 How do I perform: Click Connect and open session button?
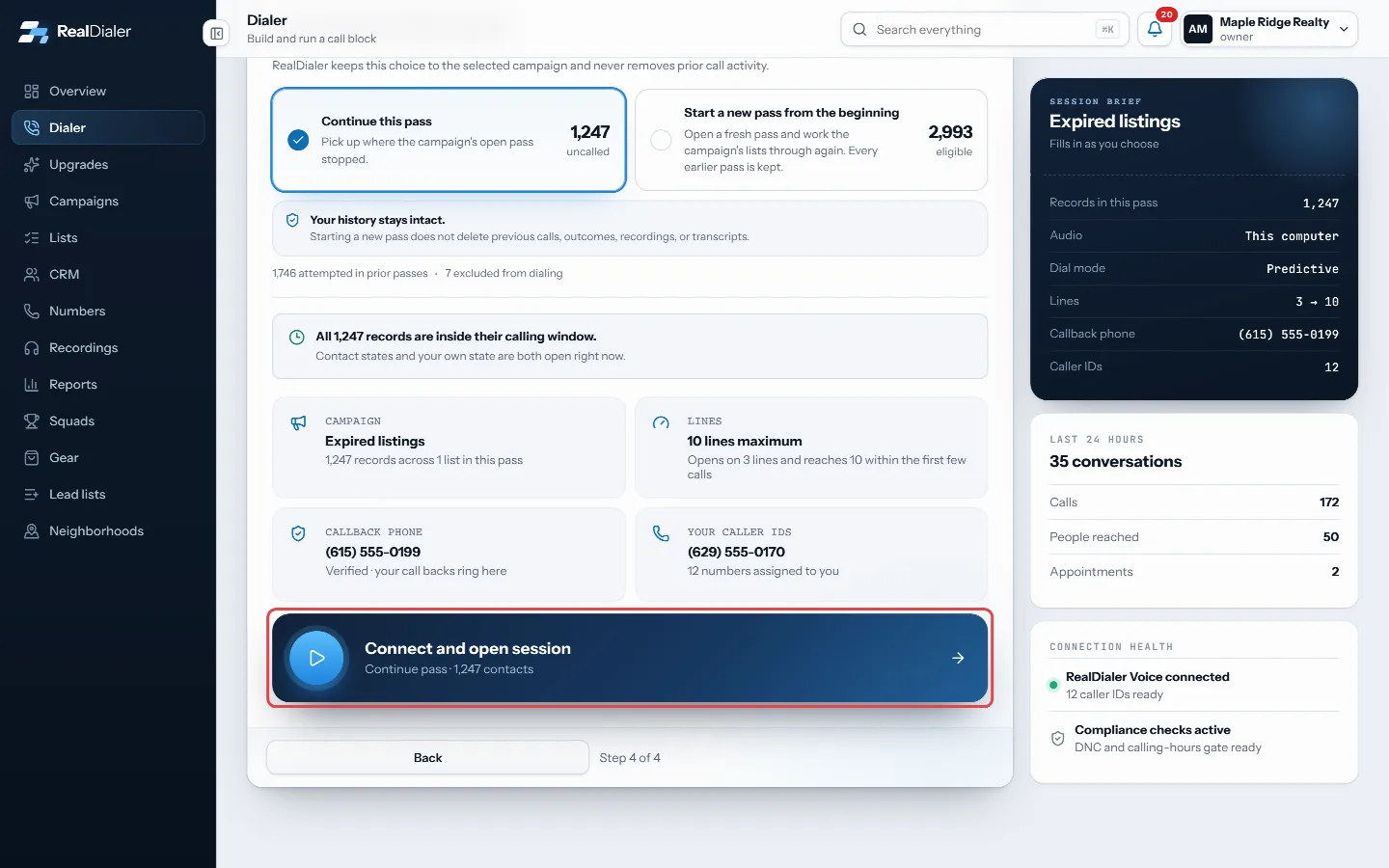coord(630,658)
